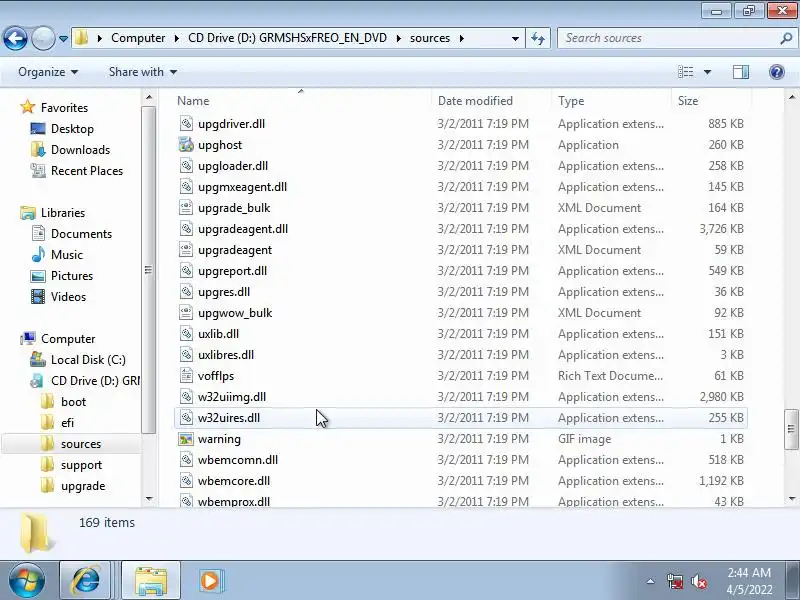This screenshot has height=600, width=800.
Task: Open Desktop in navigation pane
Action: (72, 129)
